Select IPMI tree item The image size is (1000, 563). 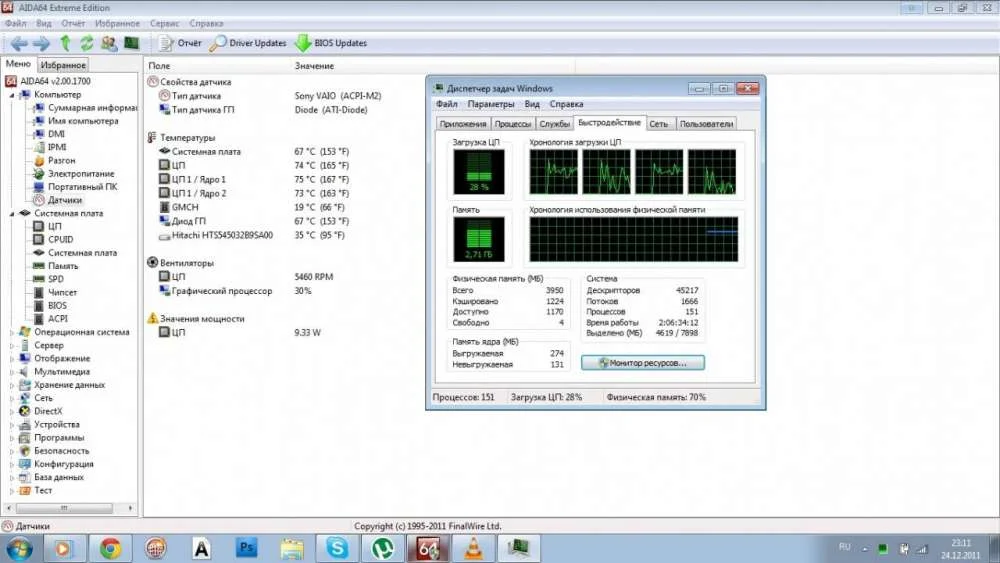point(50,147)
